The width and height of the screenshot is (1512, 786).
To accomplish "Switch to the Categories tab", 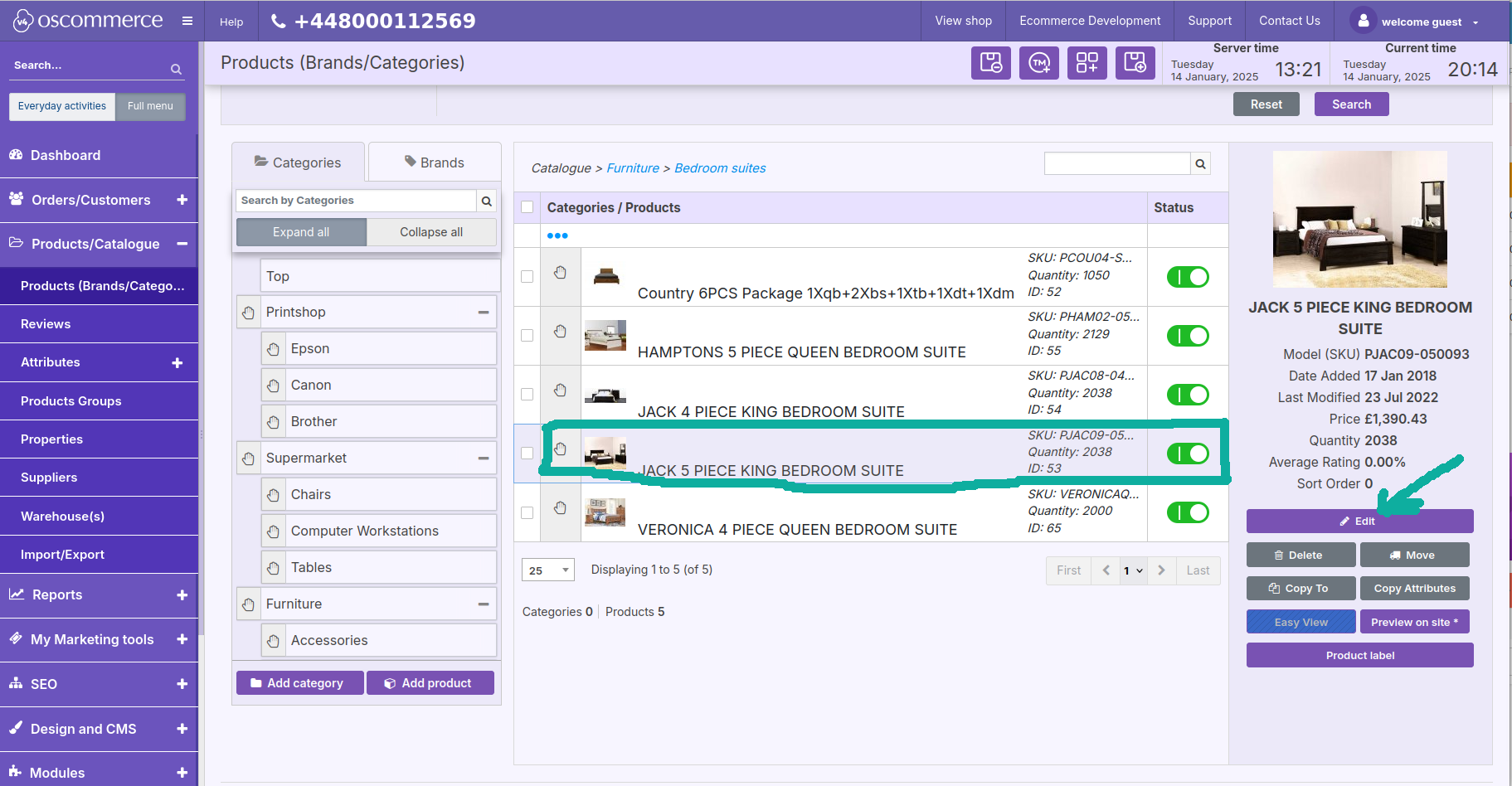I will click(x=298, y=163).
